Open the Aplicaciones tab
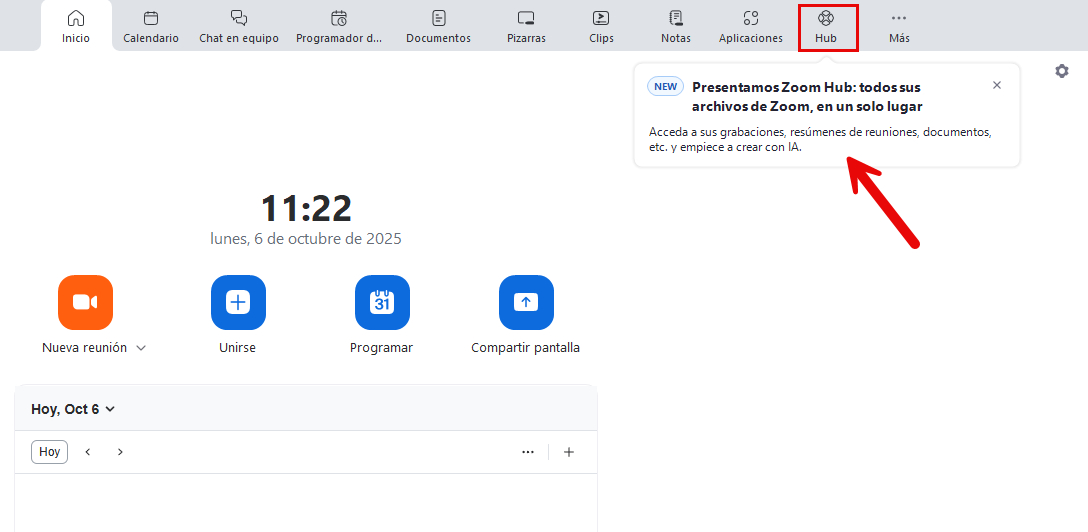The height and width of the screenshot is (532, 1088). (x=751, y=27)
